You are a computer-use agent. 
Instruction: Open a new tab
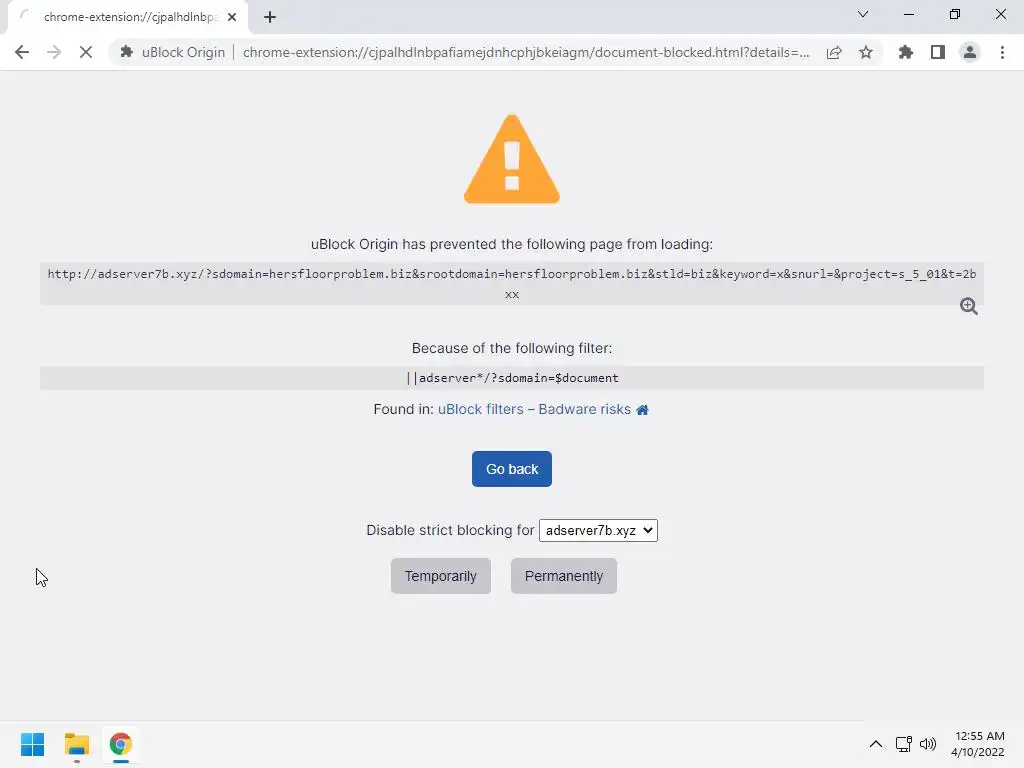click(x=270, y=17)
